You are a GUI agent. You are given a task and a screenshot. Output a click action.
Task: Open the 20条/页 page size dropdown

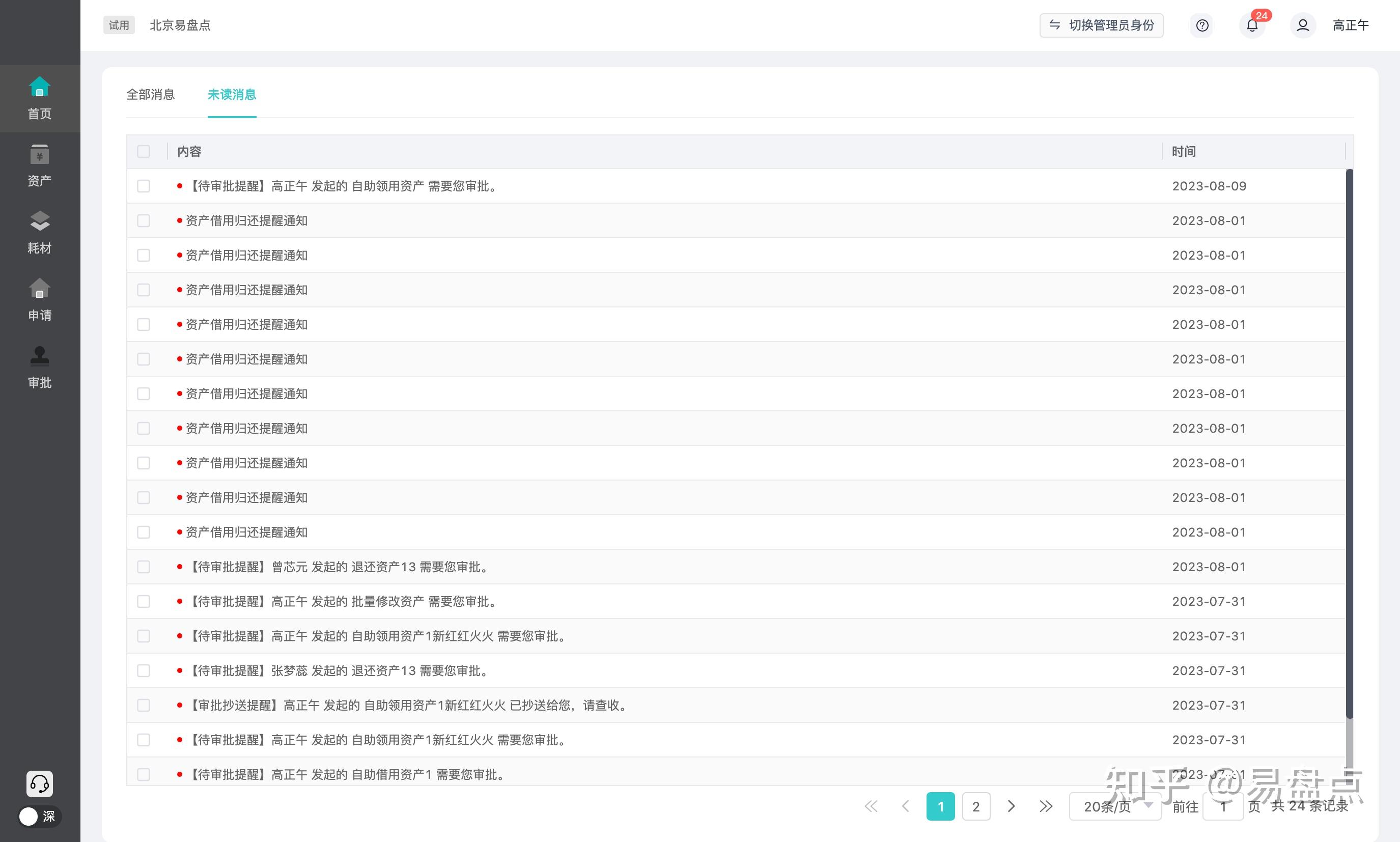(1114, 806)
